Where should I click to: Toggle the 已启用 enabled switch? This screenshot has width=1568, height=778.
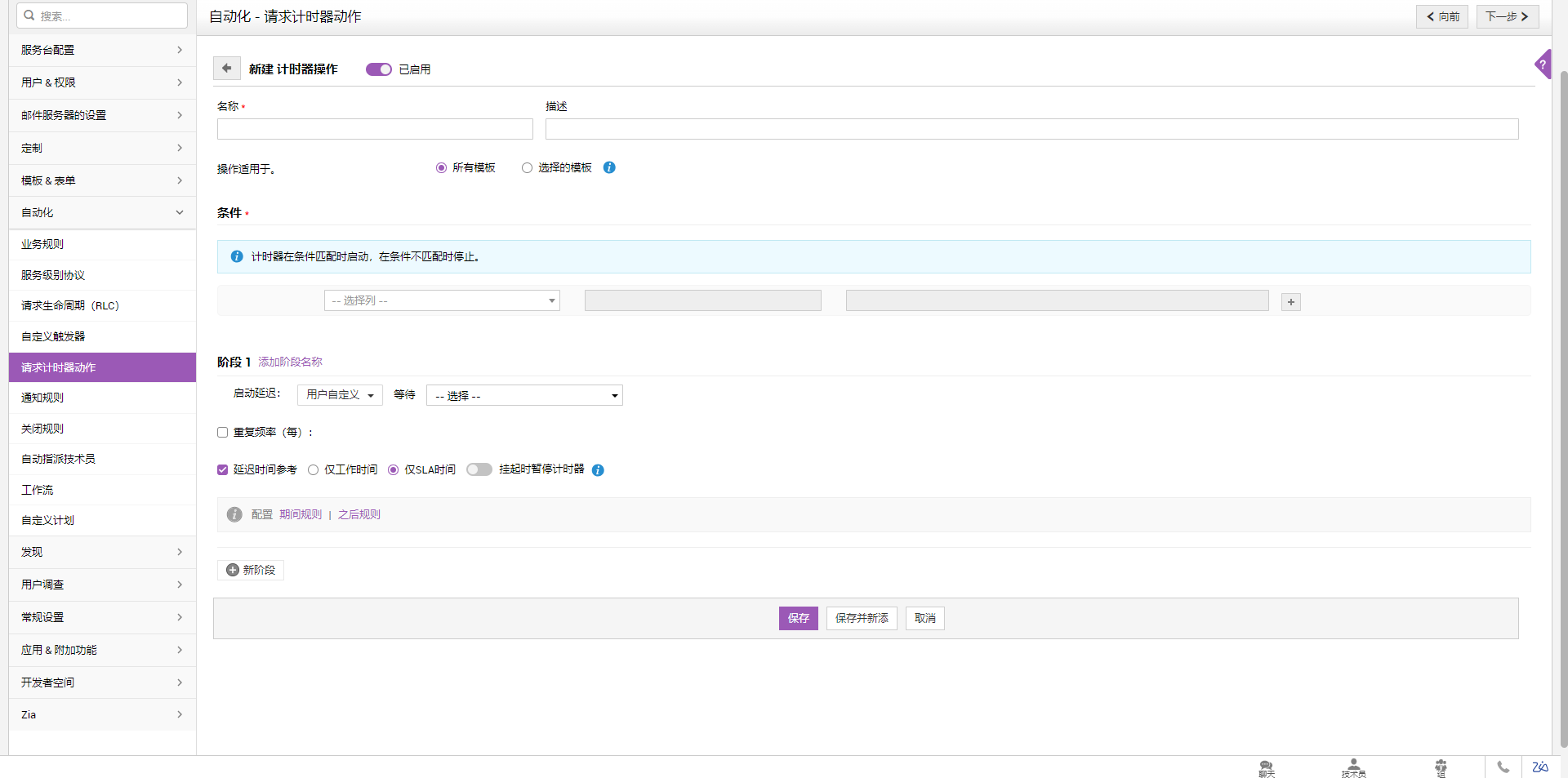point(378,69)
